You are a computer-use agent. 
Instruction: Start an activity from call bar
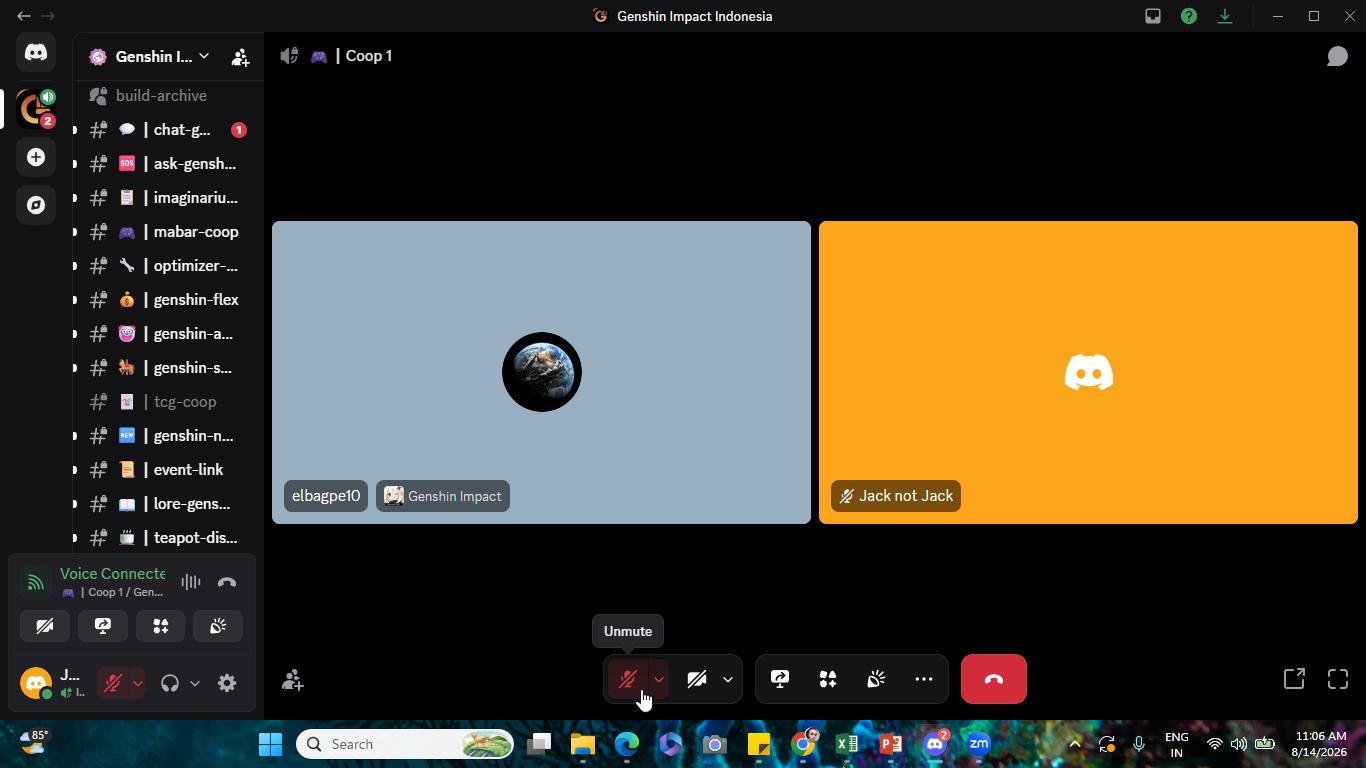[828, 680]
